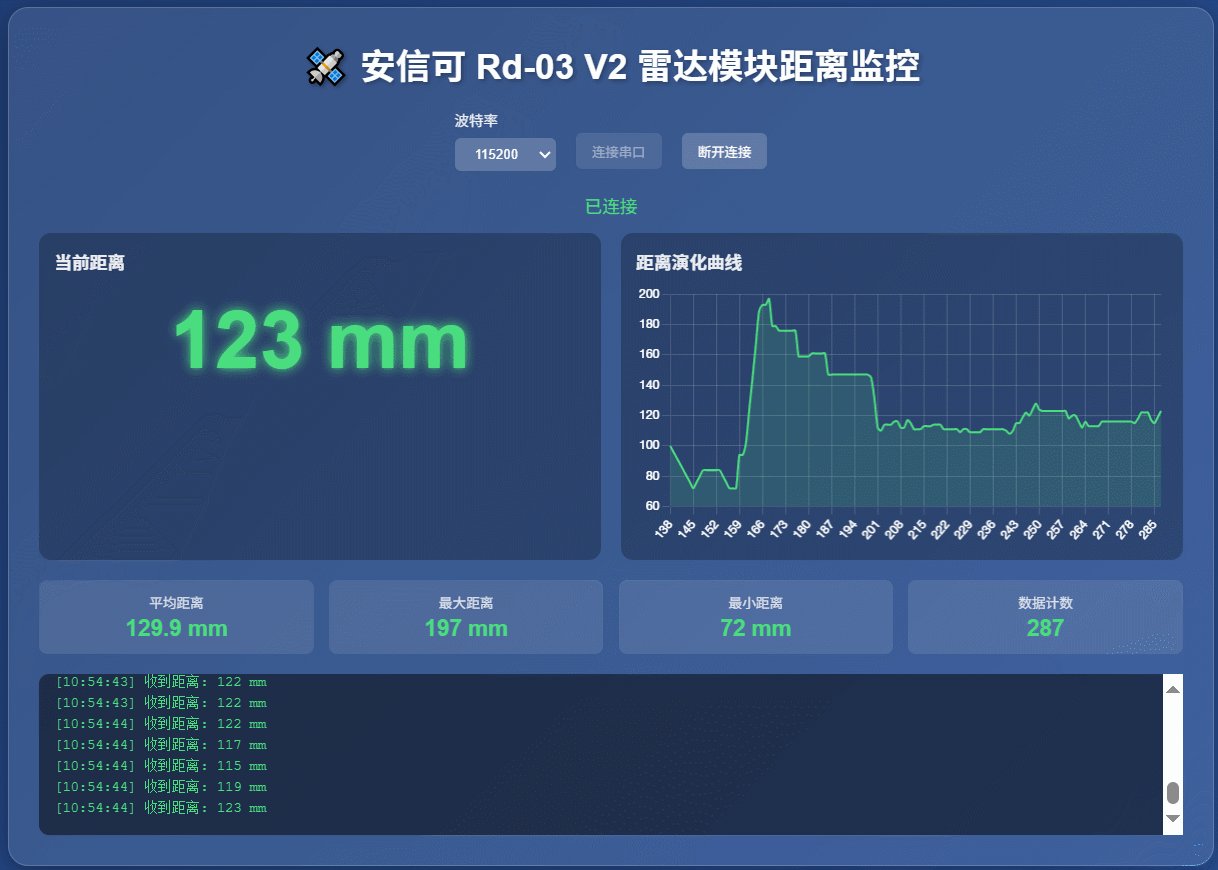Click the log scrollbar thumb
Screen dimensions: 1218x870
[1173, 793]
